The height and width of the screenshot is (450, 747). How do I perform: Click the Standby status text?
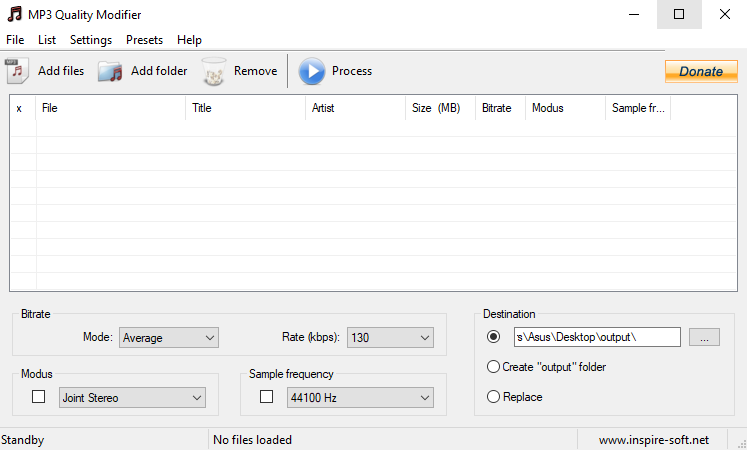(22, 440)
